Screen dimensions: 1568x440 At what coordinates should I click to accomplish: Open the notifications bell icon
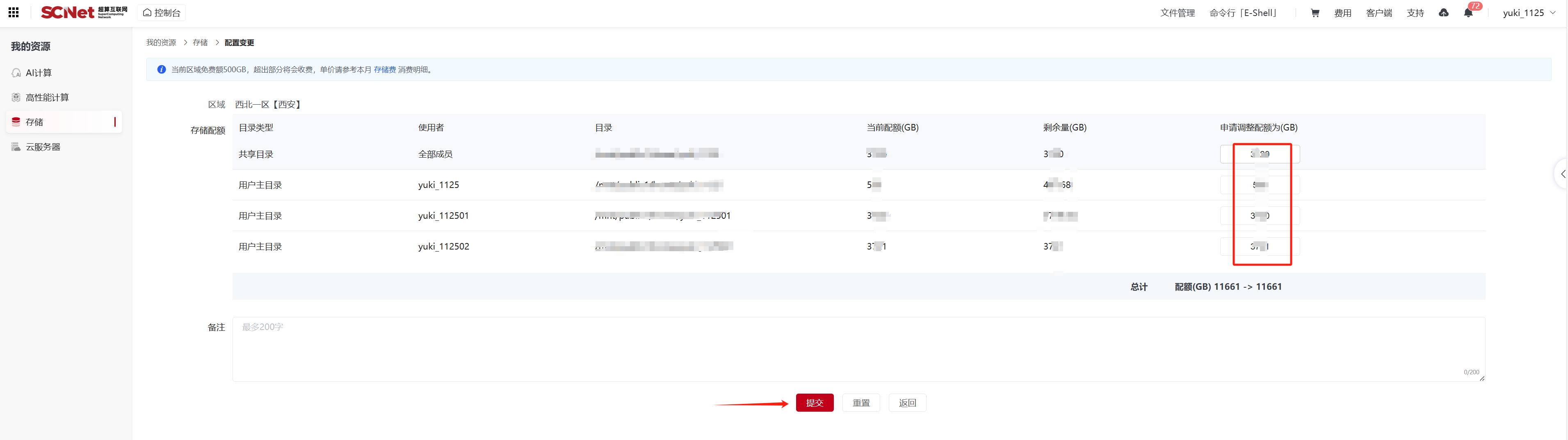click(x=1468, y=13)
